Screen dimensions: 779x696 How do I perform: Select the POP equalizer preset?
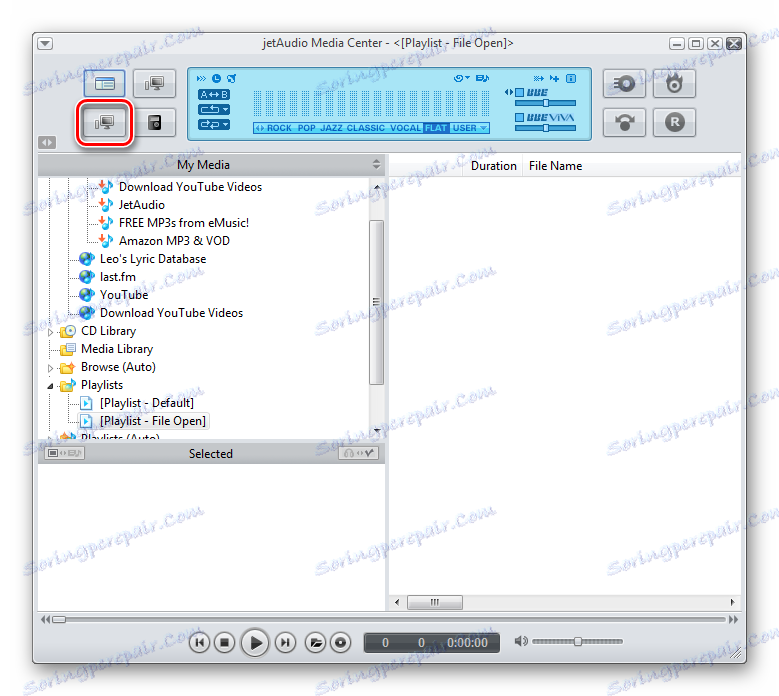point(307,128)
